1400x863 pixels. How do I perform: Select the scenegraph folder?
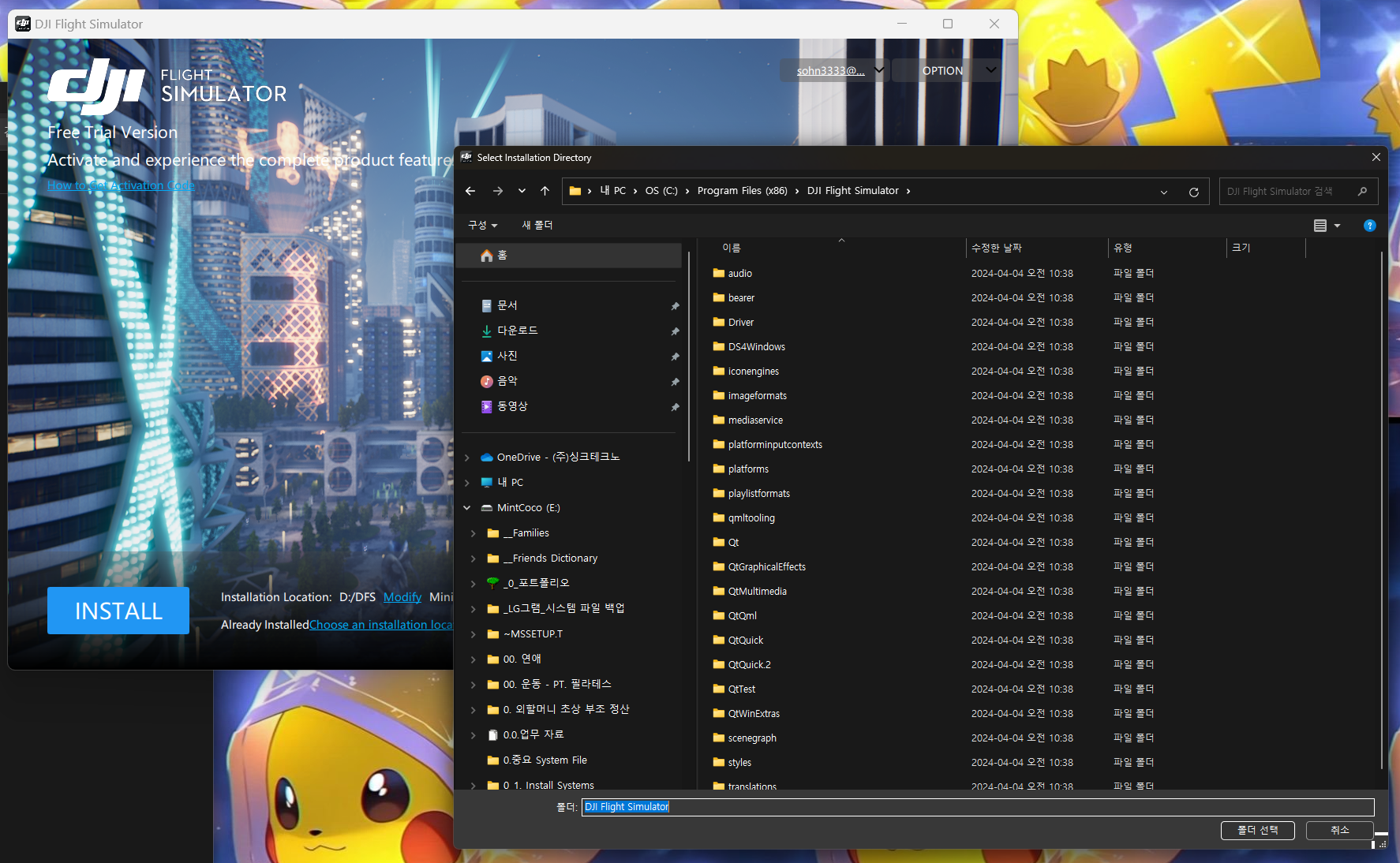752,738
